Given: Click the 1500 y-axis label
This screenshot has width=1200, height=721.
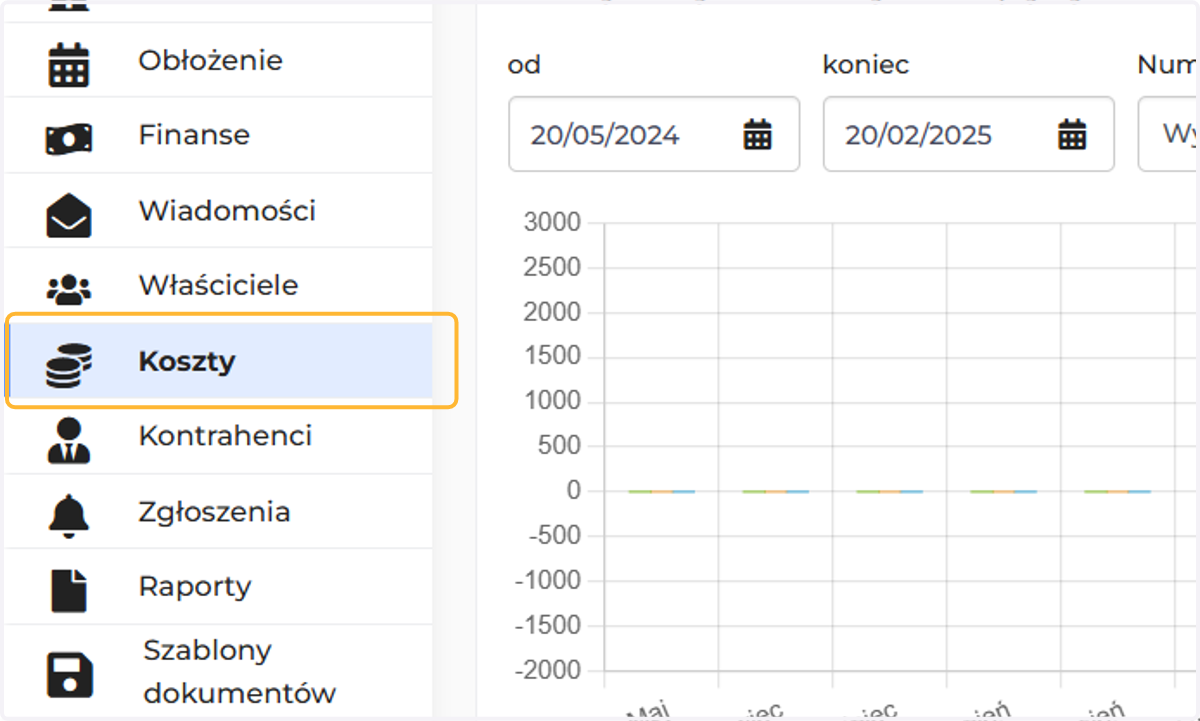Looking at the screenshot, I should click(552, 357).
